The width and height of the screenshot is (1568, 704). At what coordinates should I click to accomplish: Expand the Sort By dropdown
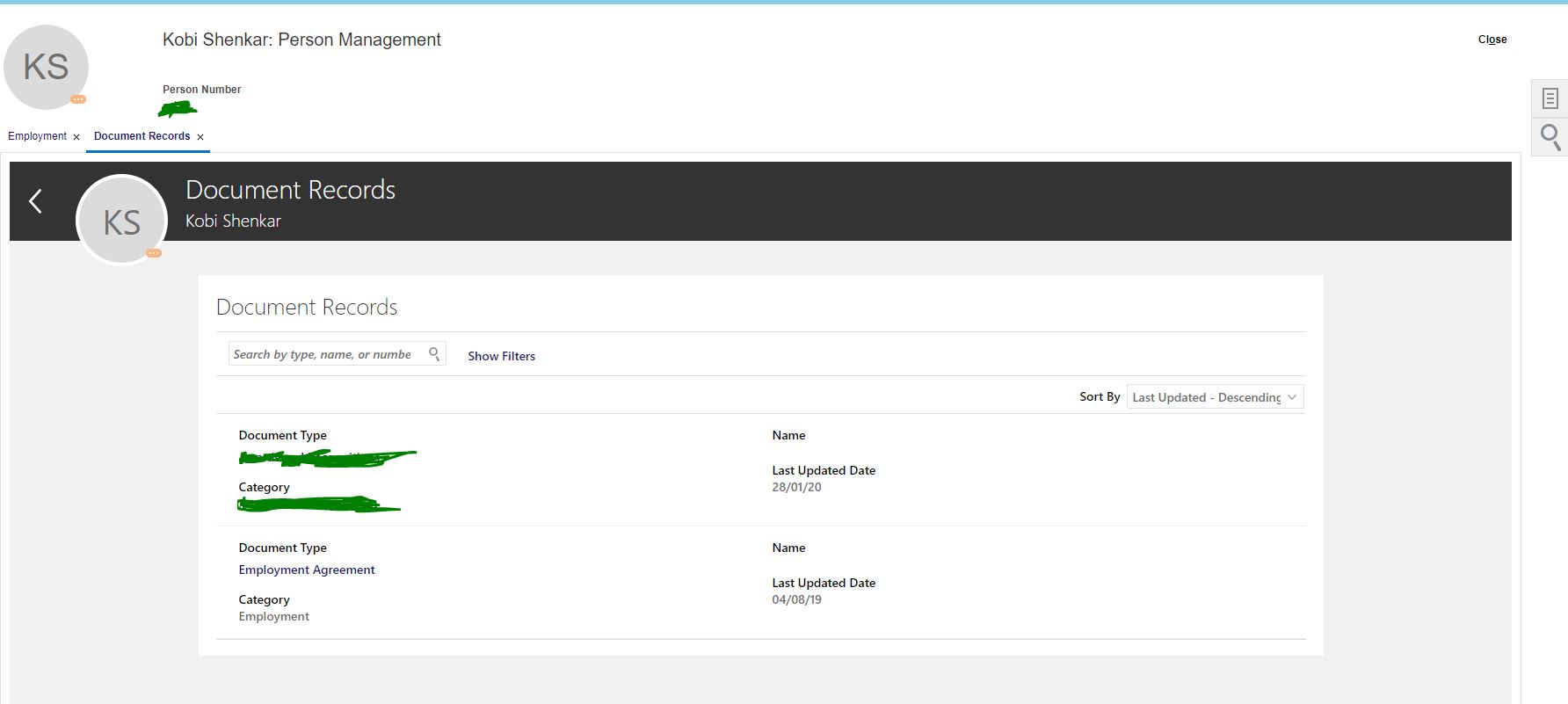click(1215, 397)
